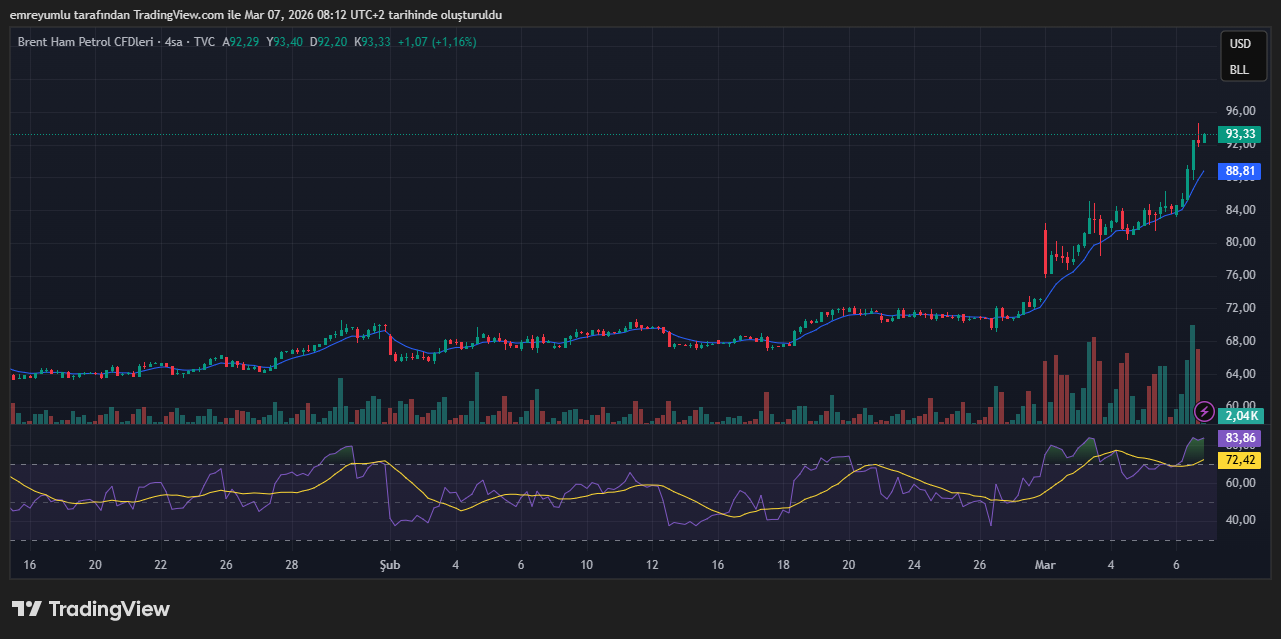The width and height of the screenshot is (1281, 639).
Task: Click the blue 88,81 moving average label
Action: click(1240, 172)
